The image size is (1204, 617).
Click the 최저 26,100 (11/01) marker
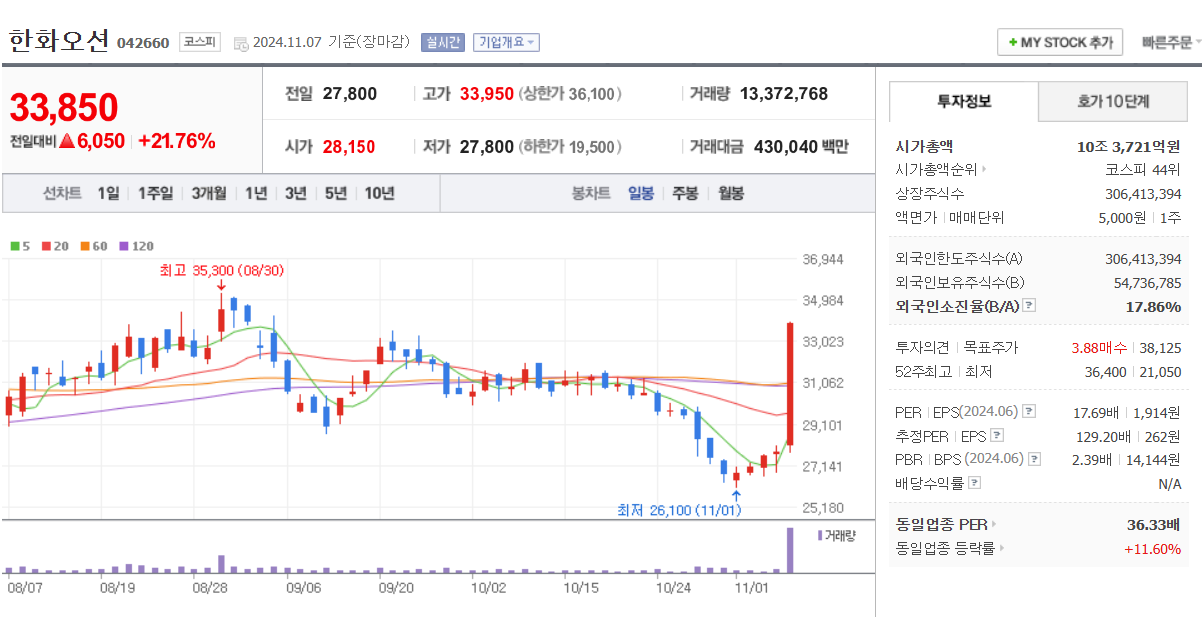[x=679, y=510]
